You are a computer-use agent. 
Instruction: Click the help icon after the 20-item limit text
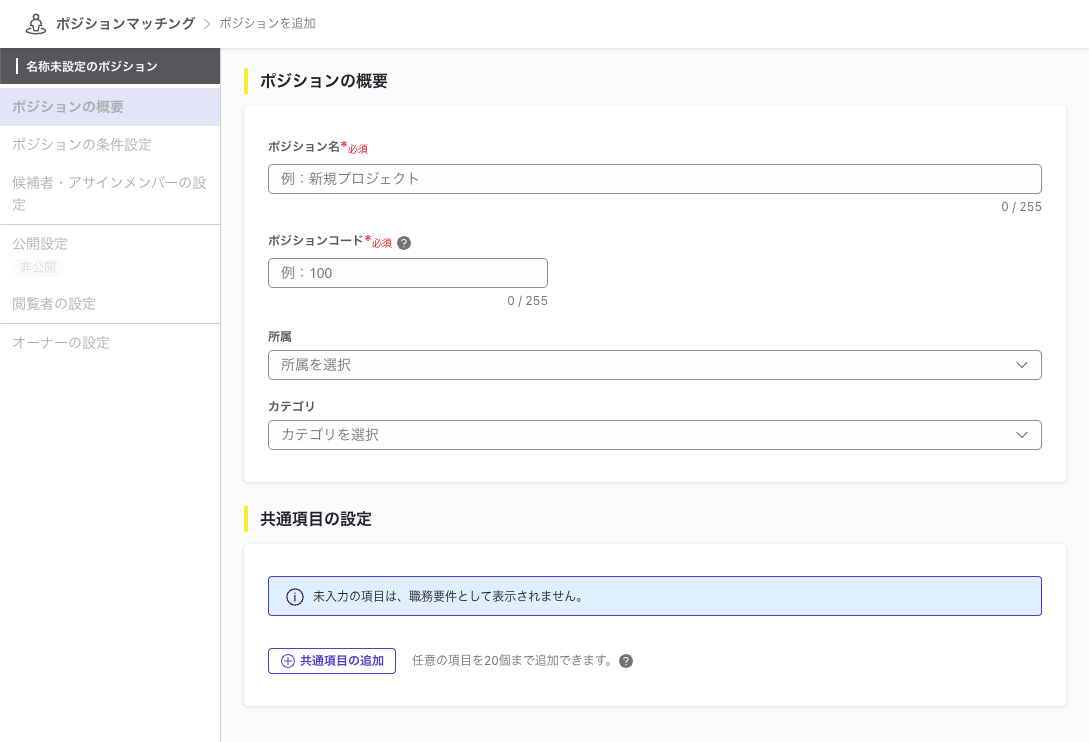click(x=627, y=661)
